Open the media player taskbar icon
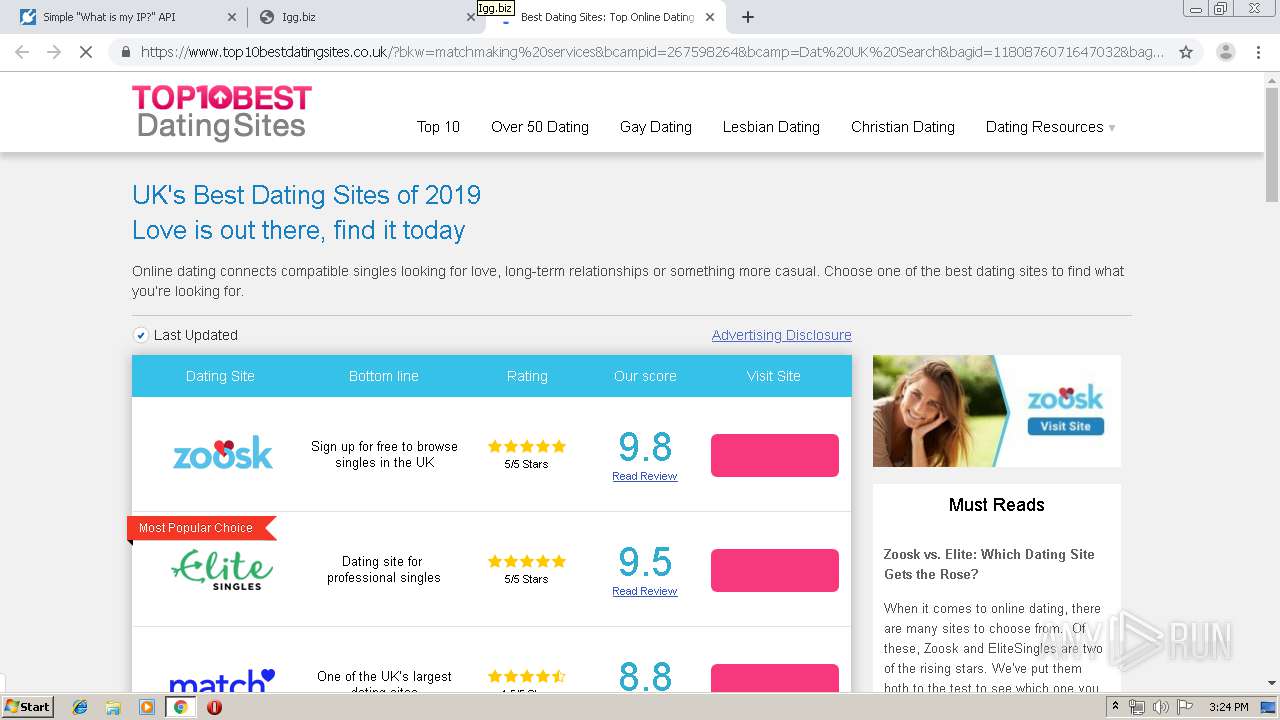This screenshot has width=1280, height=720. coord(147,707)
